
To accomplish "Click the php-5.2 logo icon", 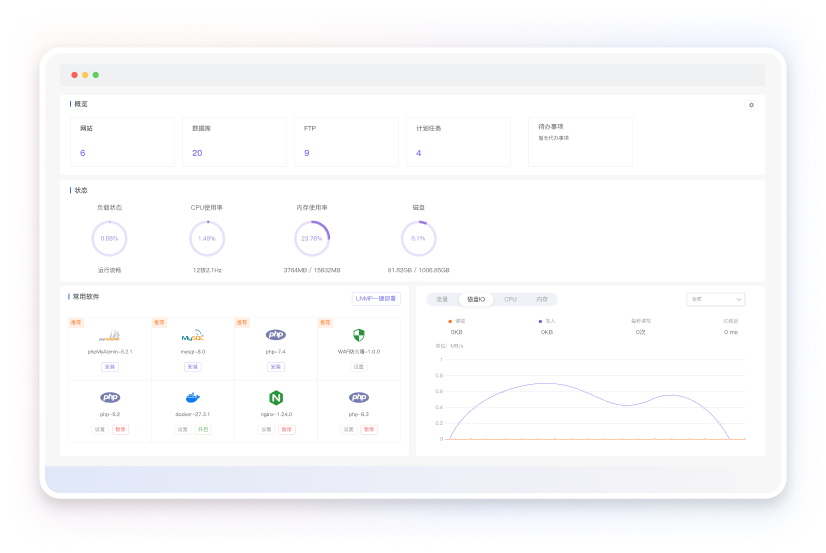I will [110, 397].
